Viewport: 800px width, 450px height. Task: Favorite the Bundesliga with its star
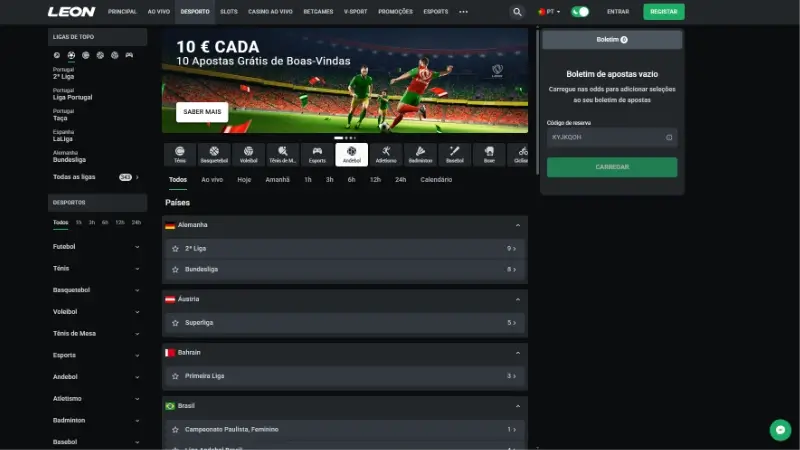click(x=176, y=269)
